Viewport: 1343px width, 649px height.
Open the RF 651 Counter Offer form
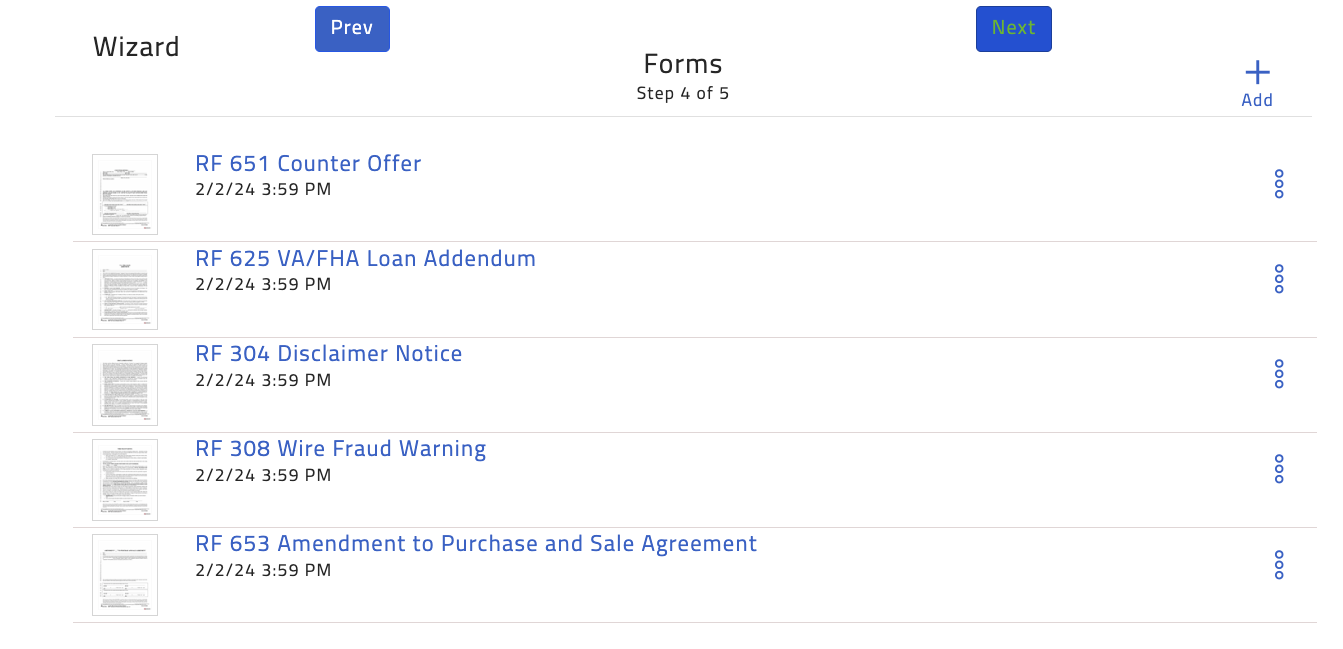pyautogui.click(x=308, y=163)
